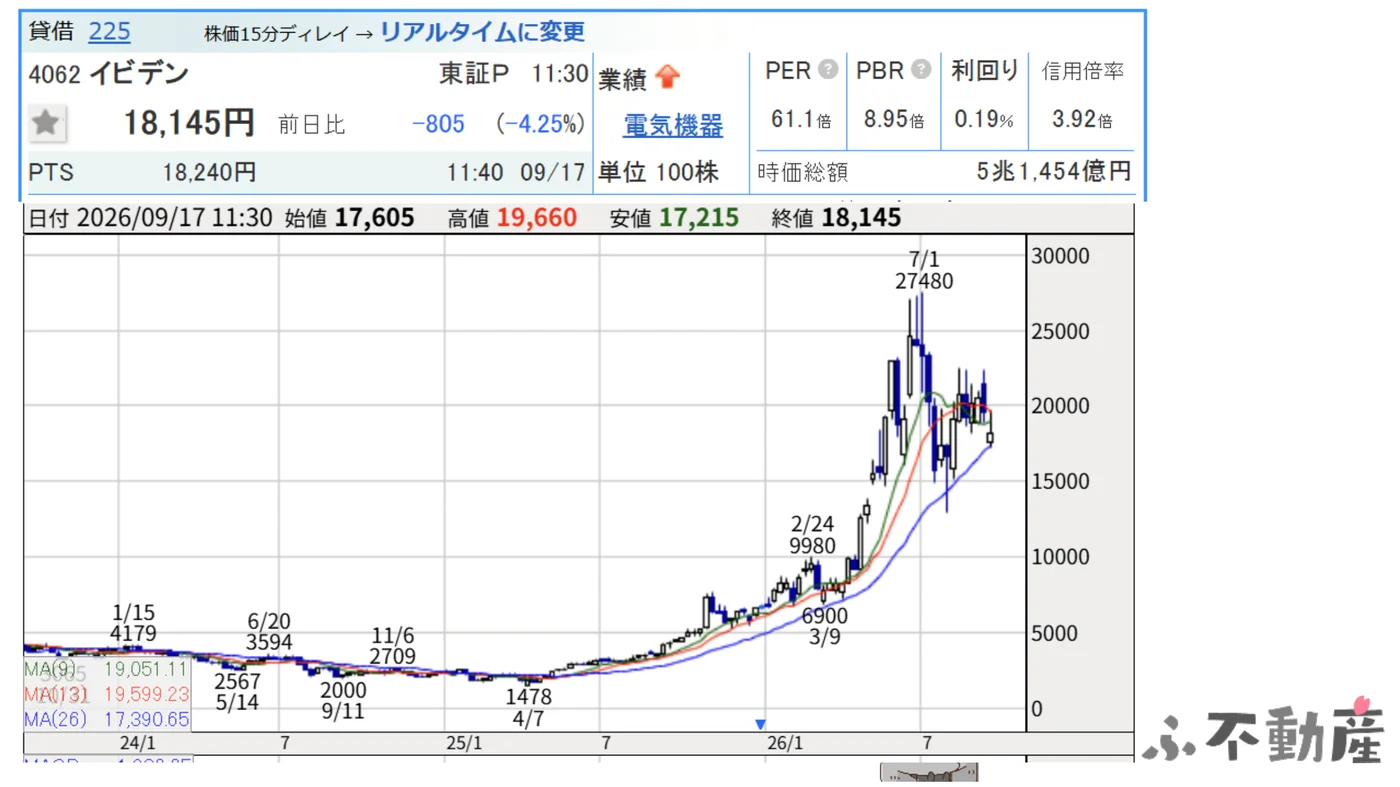The height and width of the screenshot is (787, 1400).
Task: Click the 11/6 high label 2709
Action: (392, 657)
